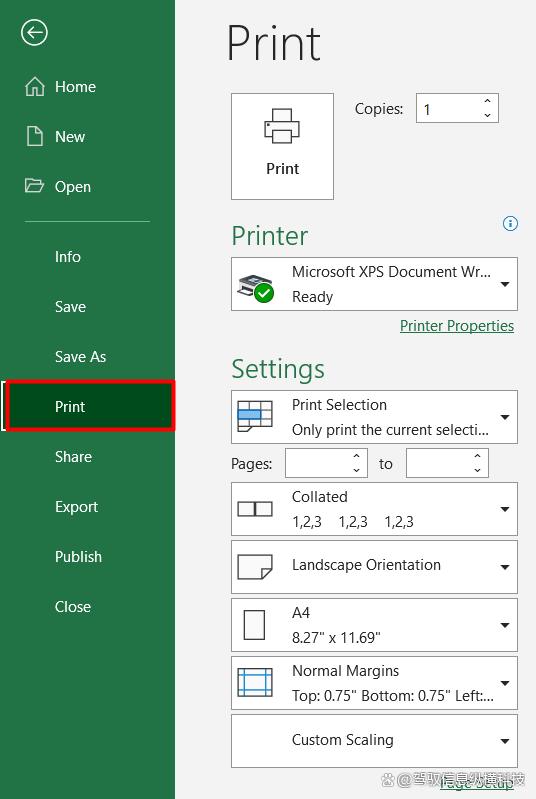Image resolution: width=536 pixels, height=799 pixels.
Task: Click the Pages 'to' input field
Action: point(447,463)
